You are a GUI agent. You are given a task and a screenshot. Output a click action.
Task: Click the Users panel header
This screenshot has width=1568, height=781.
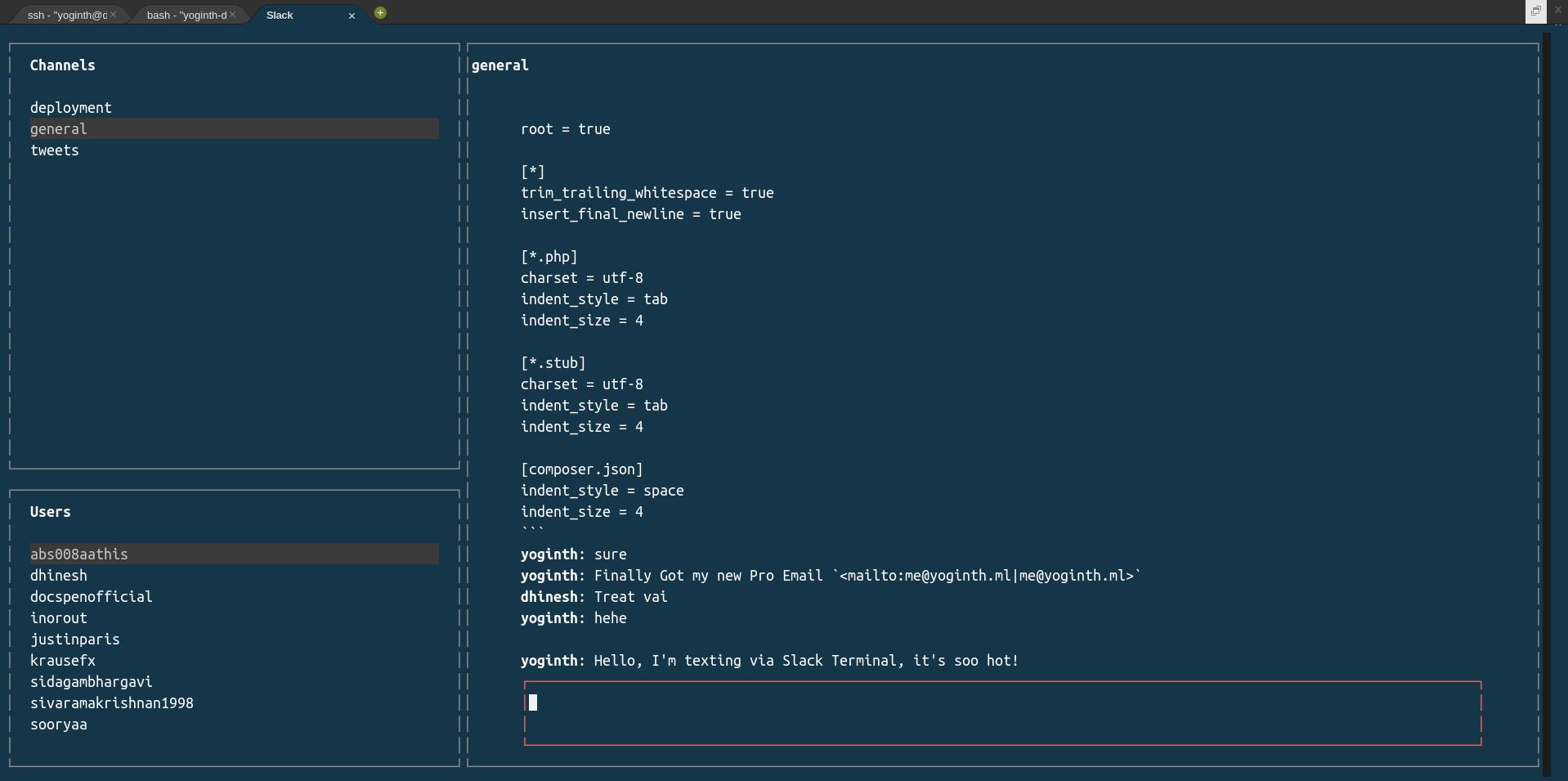pos(50,511)
